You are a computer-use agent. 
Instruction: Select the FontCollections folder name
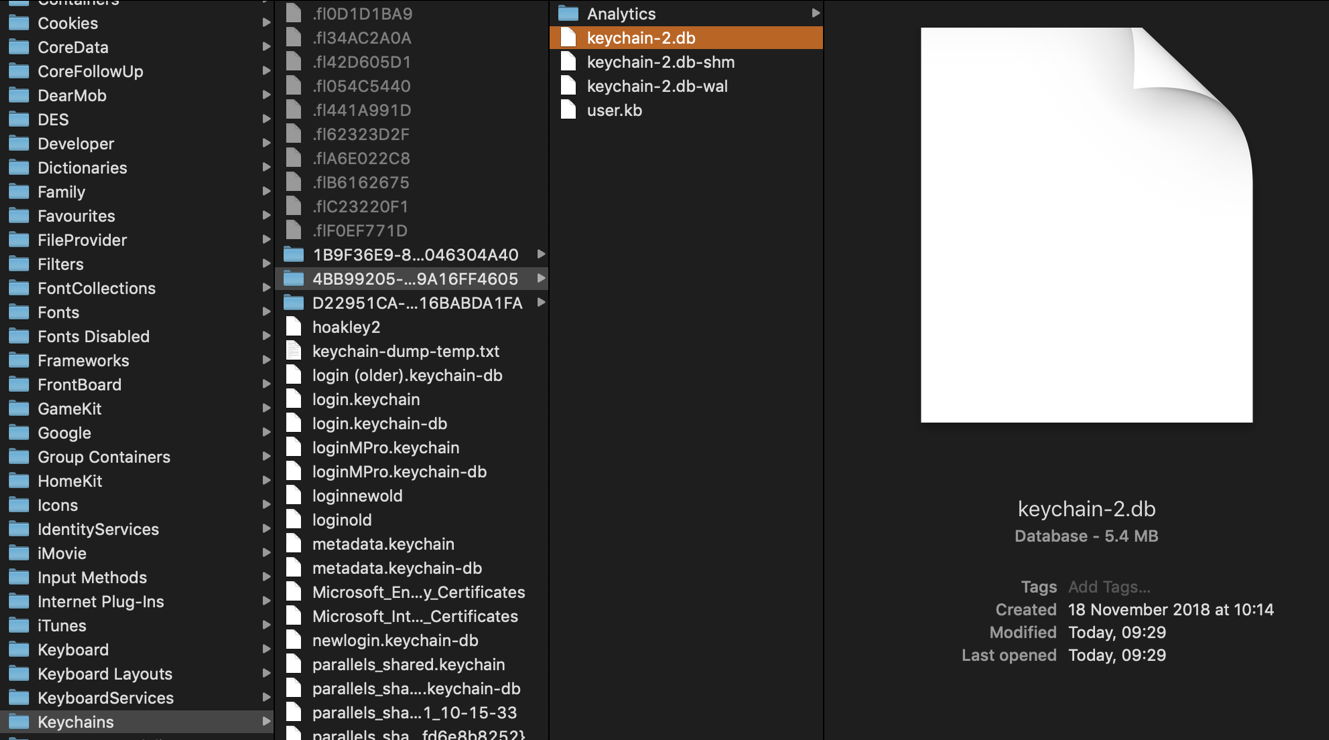[96, 288]
